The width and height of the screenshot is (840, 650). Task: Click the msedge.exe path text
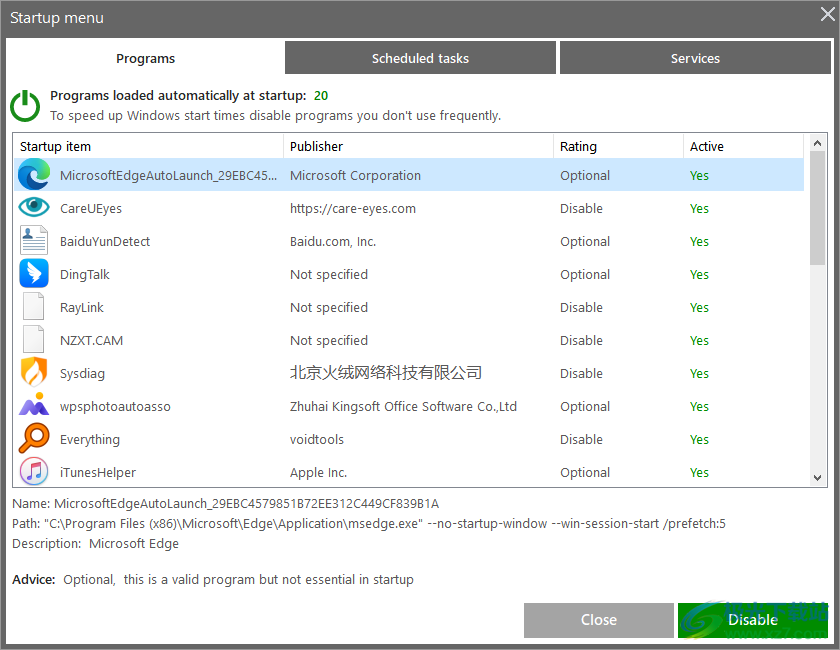tap(369, 524)
